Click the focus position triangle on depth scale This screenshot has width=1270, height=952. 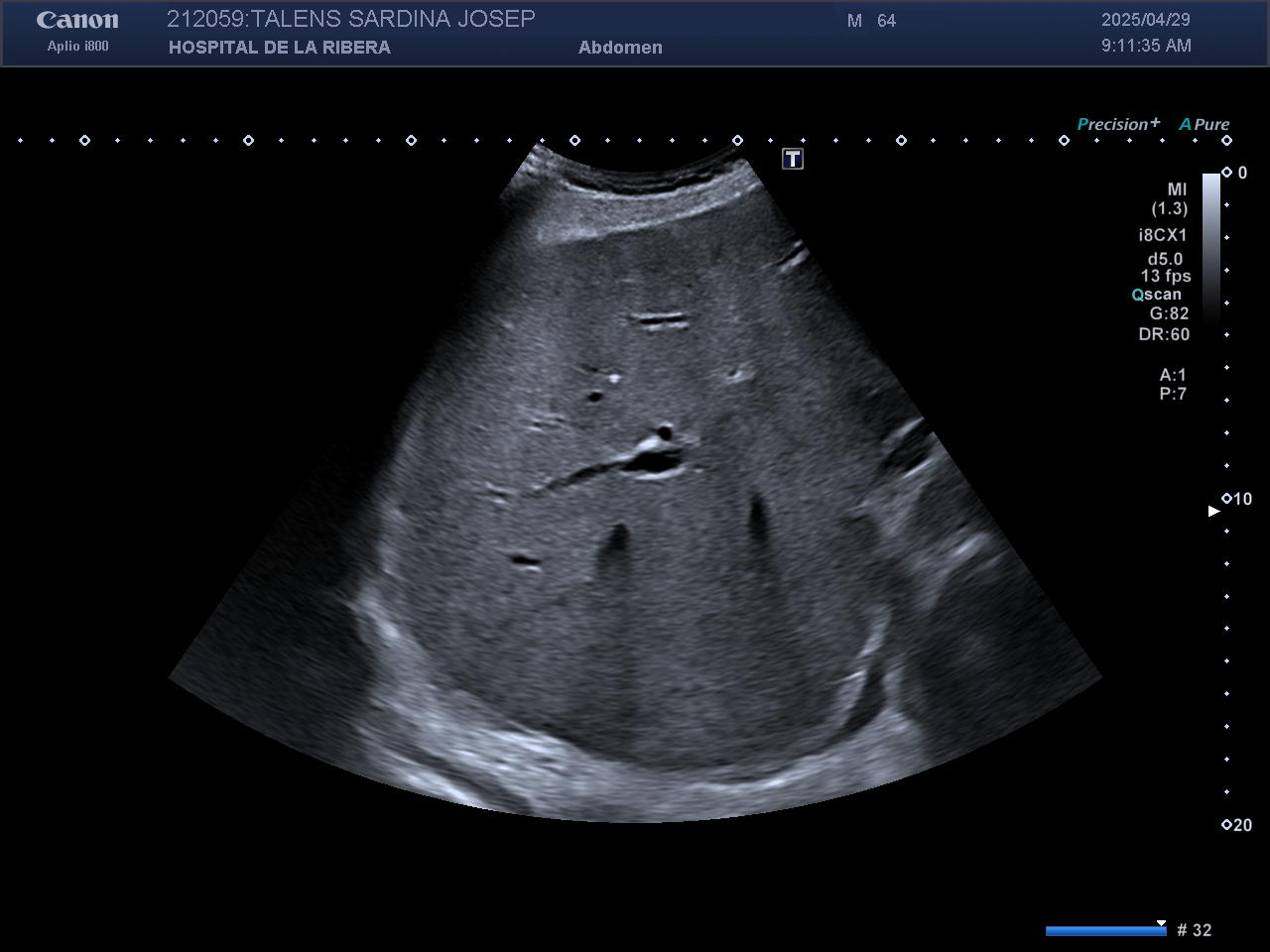[x=1212, y=511]
